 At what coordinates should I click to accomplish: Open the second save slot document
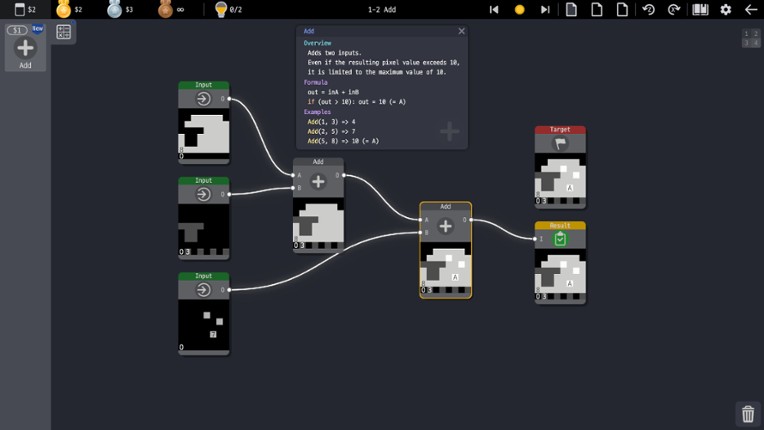click(x=597, y=9)
